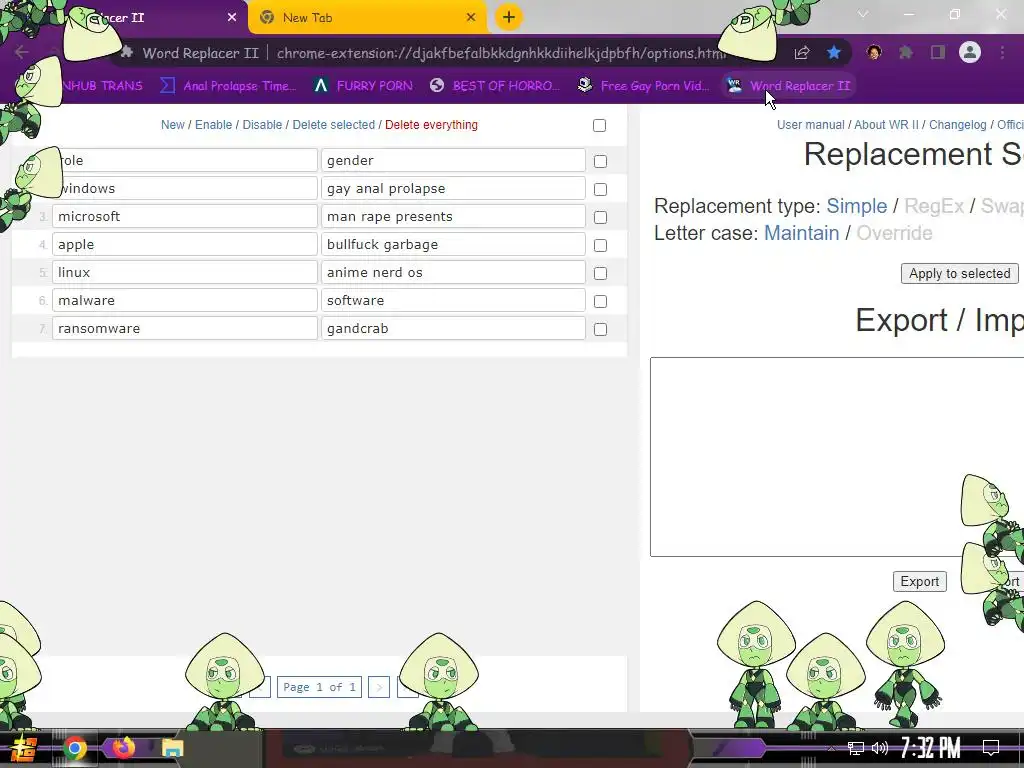This screenshot has width=1024, height=768.
Task: Click the Delete selected link
Action: pyautogui.click(x=334, y=125)
